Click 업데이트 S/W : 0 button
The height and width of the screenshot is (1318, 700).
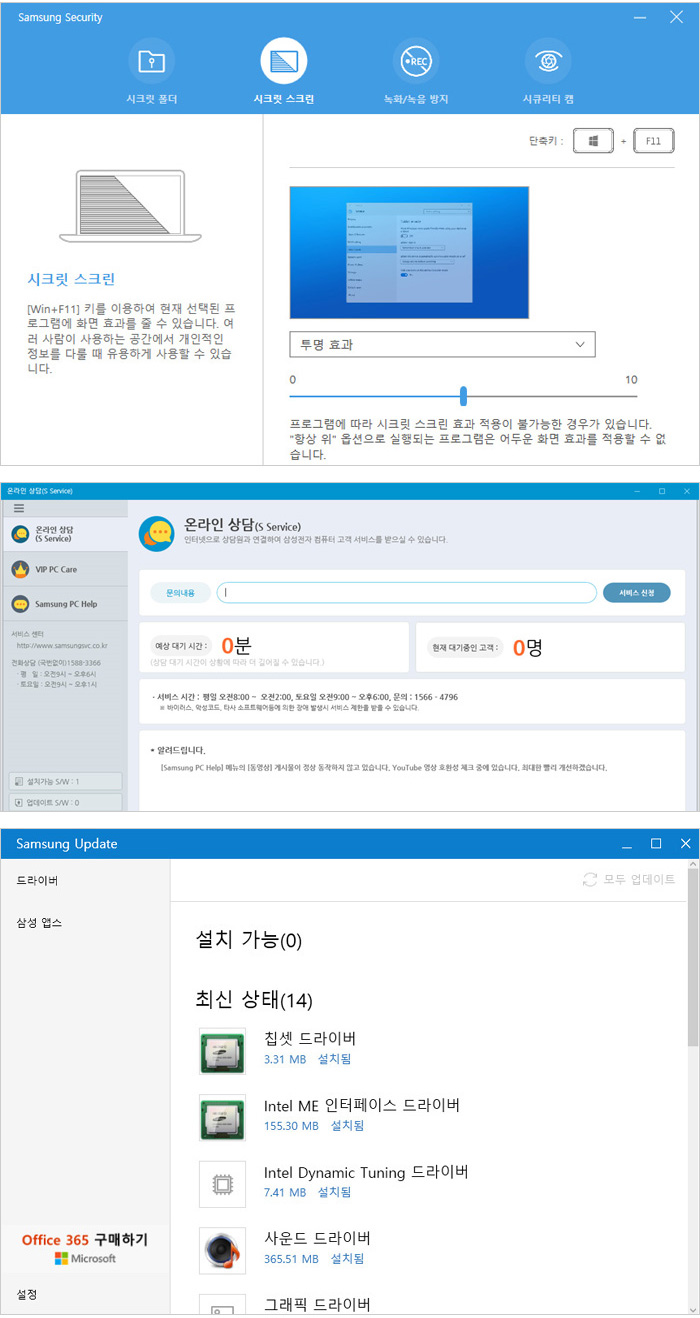tap(65, 802)
